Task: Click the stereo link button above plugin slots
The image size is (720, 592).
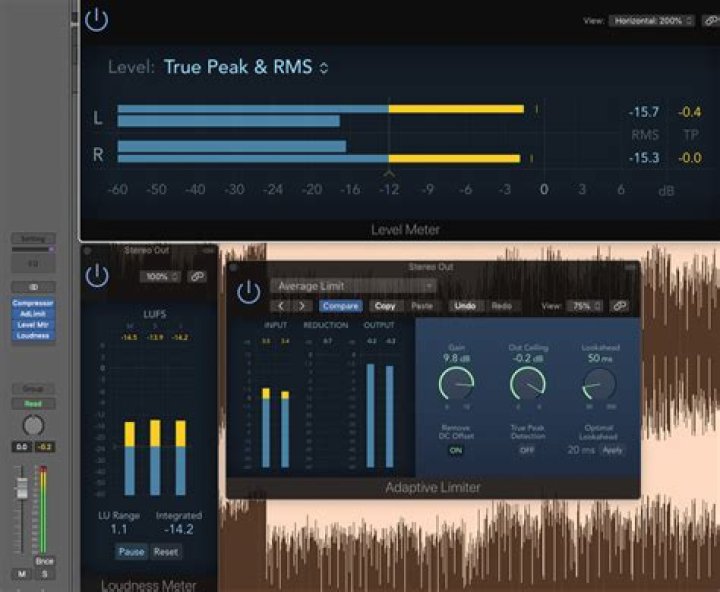Action: (33, 287)
